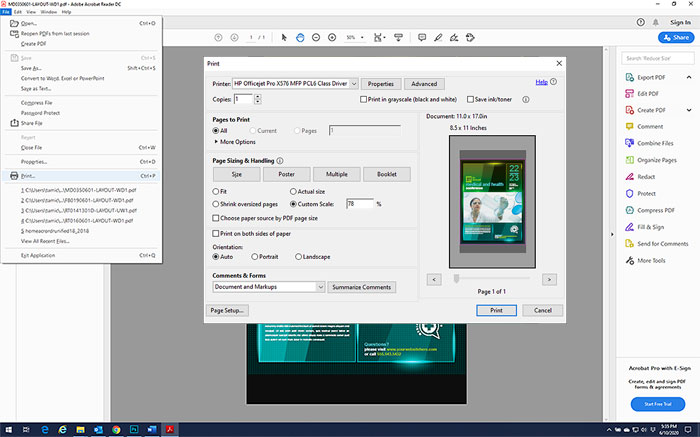700x437 pixels.
Task: Click the Windows Start button
Action: 8,429
